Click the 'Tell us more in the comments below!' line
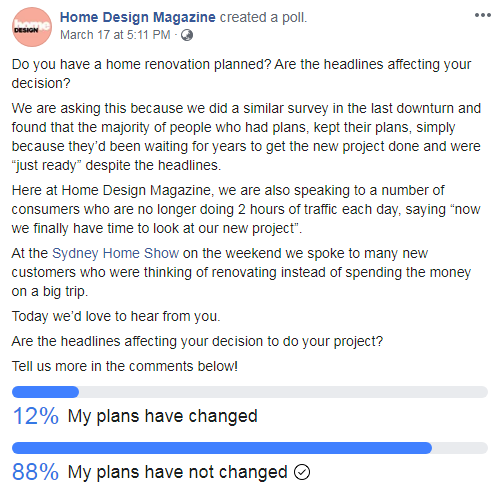The image size is (500, 504). tap(125, 366)
